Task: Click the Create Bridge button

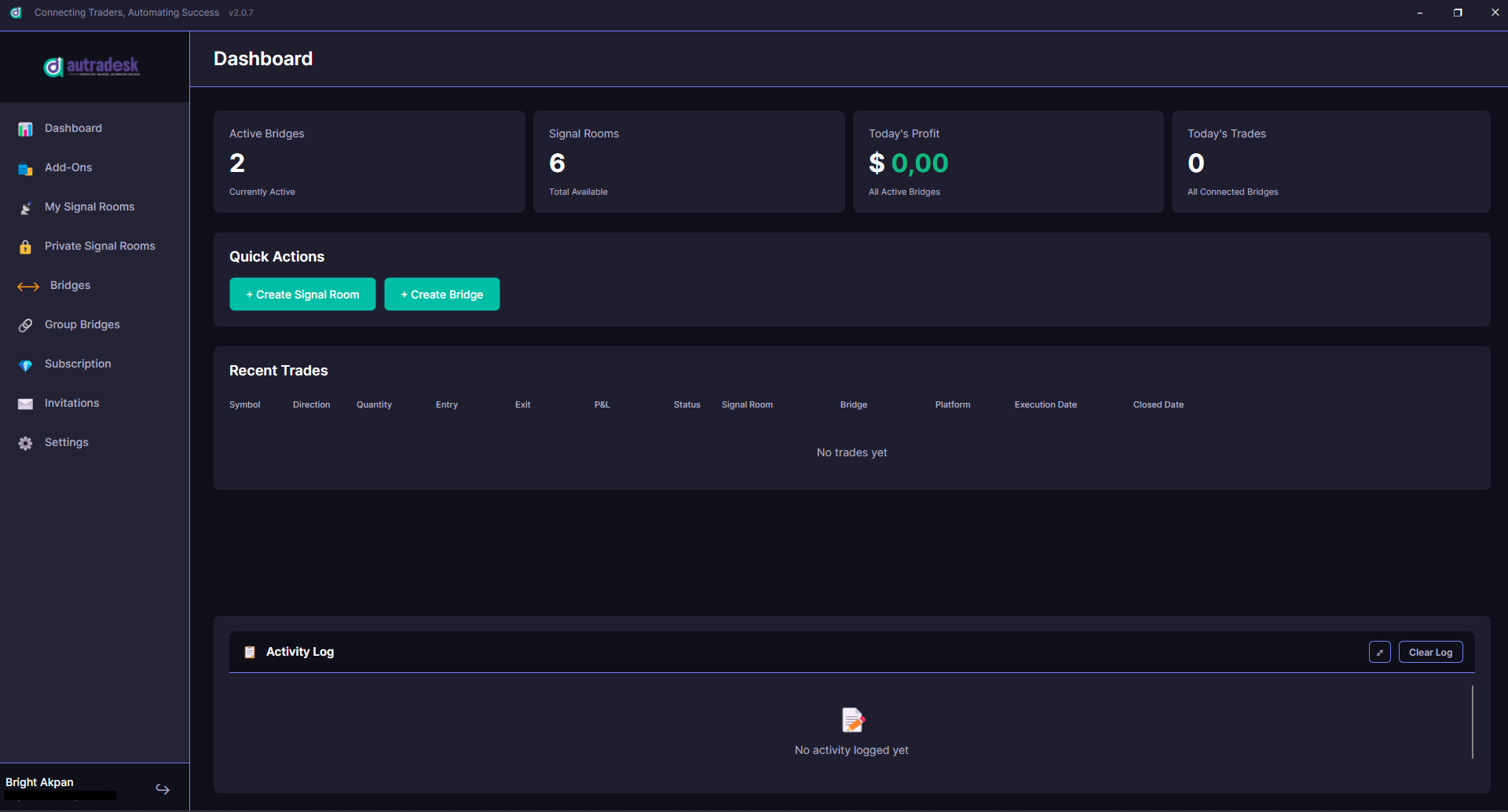Action: [442, 294]
